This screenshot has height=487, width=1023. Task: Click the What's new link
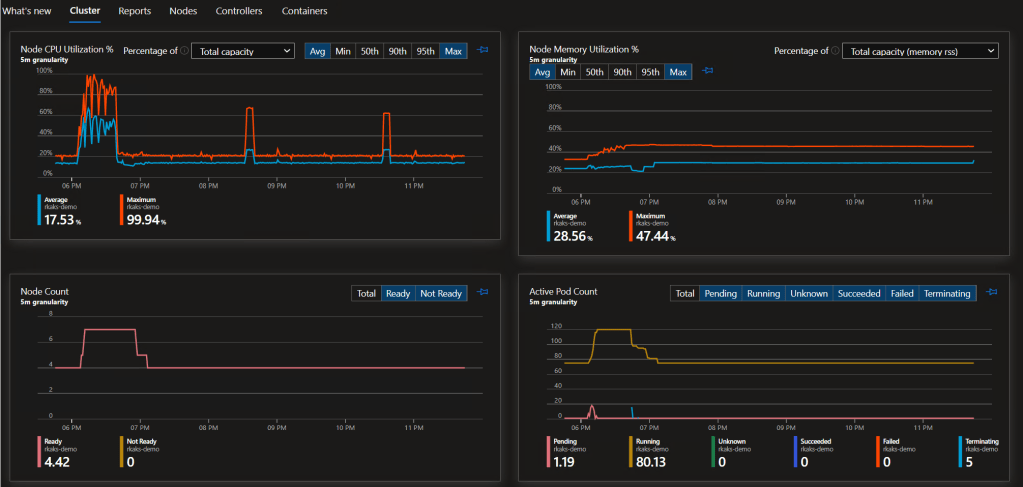point(27,11)
